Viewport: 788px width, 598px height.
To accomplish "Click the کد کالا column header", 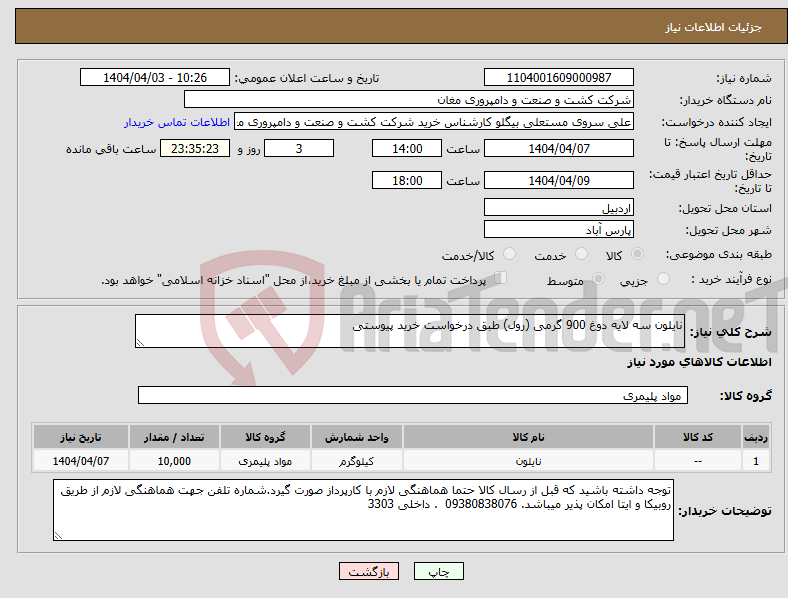I will point(698,437).
